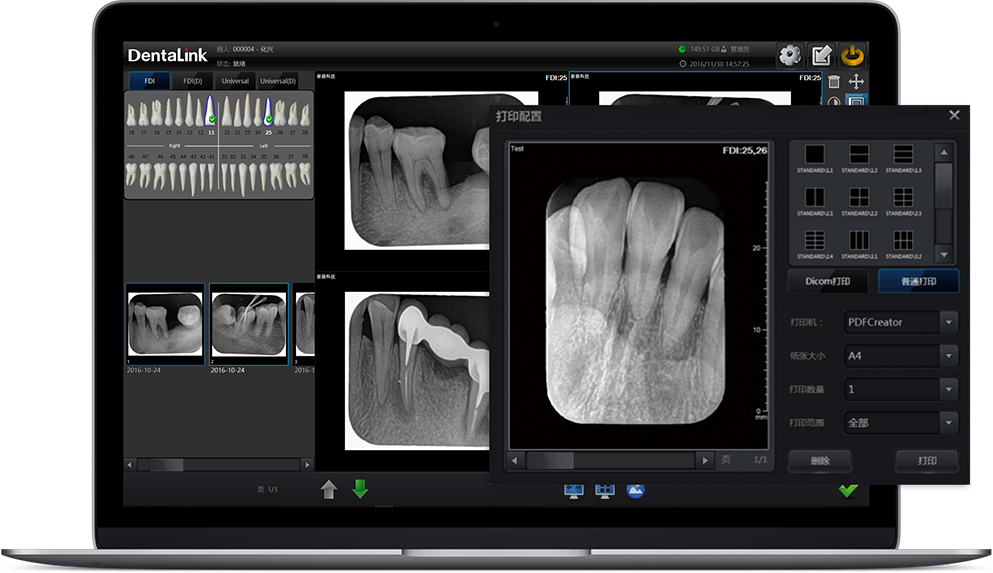Open second 2016-10-24 root canal thumbnail
993x573 pixels.
pos(249,324)
